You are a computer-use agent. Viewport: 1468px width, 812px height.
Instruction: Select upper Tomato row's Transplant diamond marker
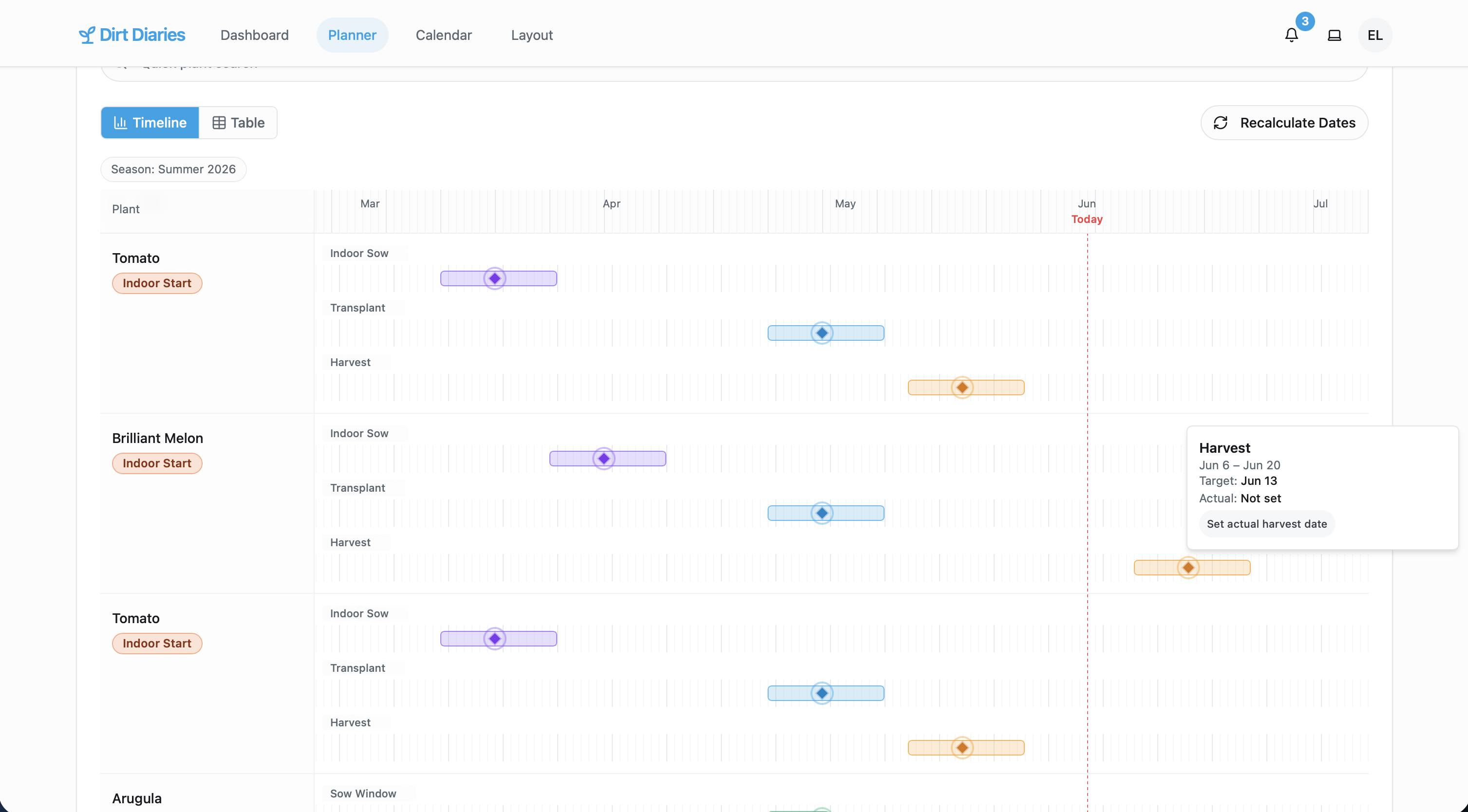822,333
